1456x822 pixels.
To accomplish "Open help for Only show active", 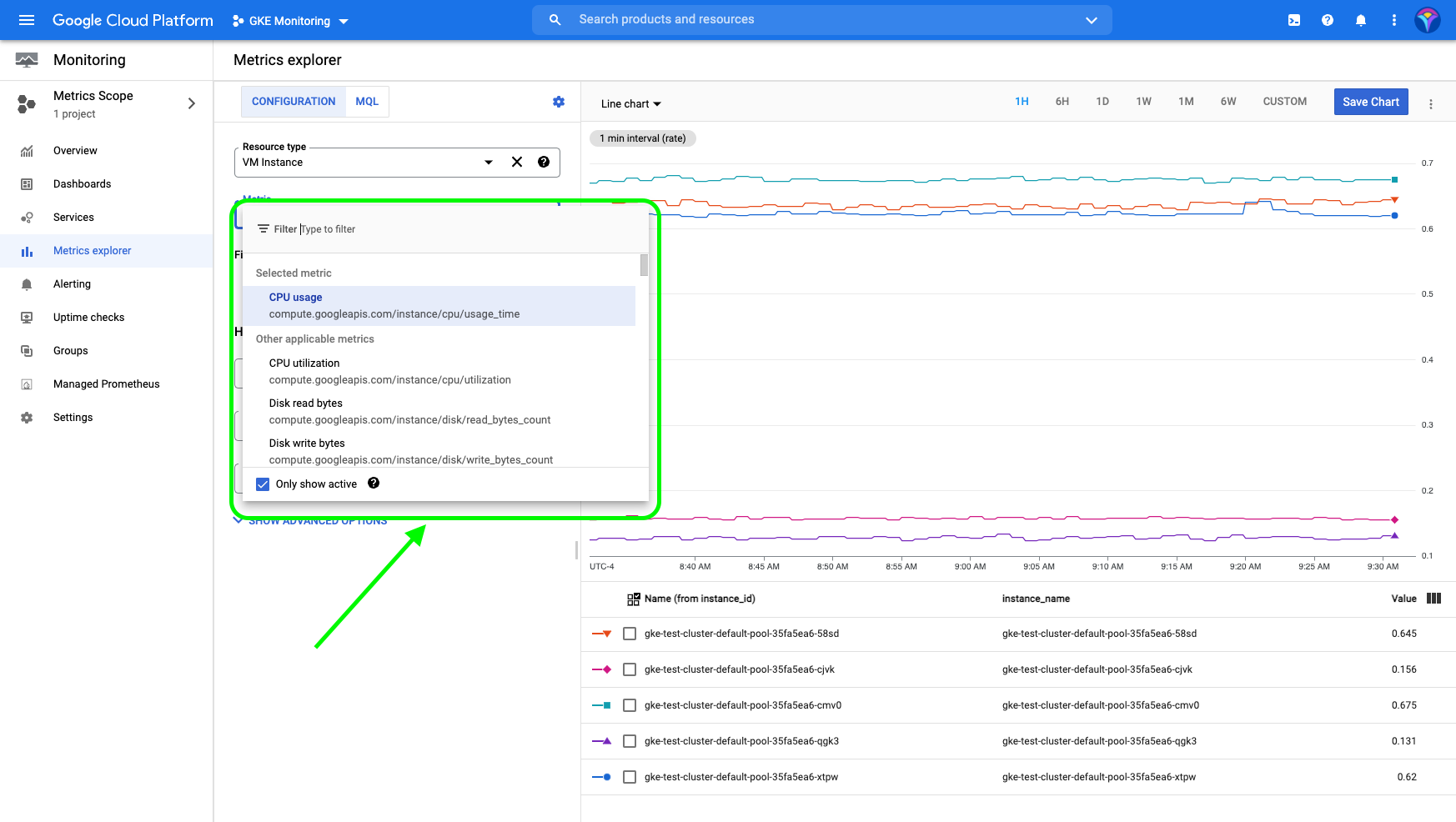I will pyautogui.click(x=374, y=483).
